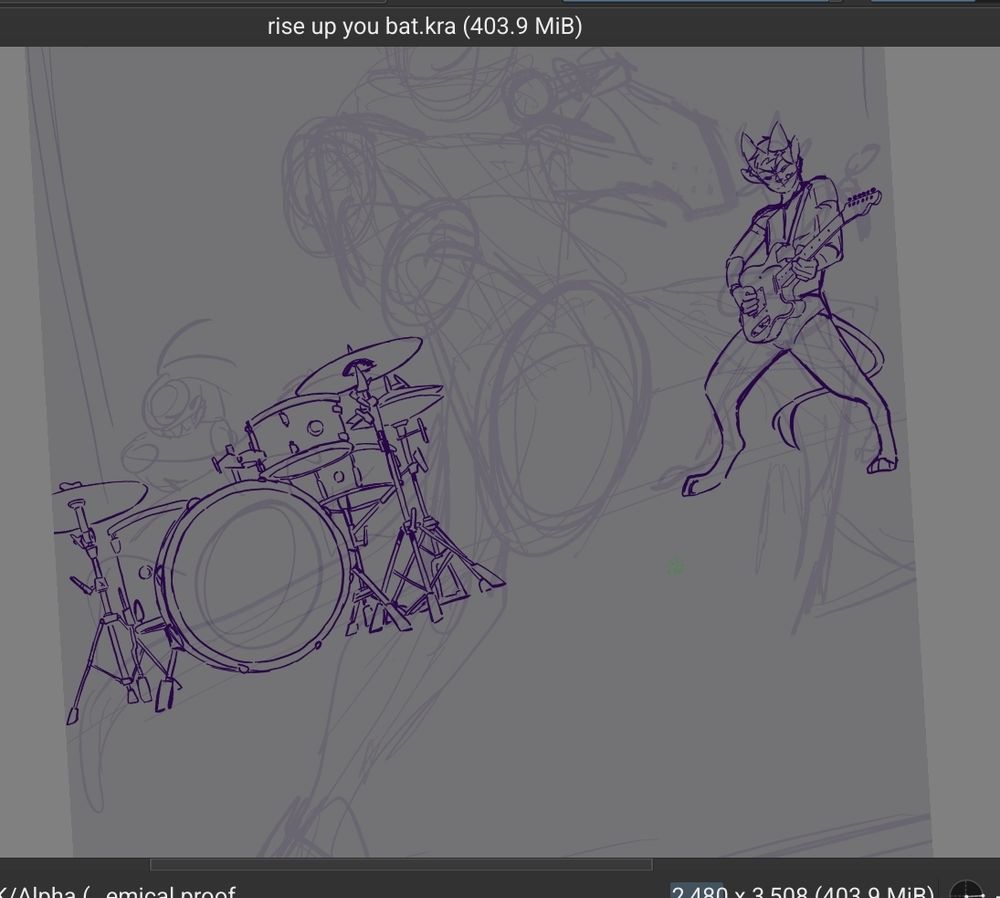This screenshot has height=898, width=1000.
Task: Click the horizontal canvas scrollbar
Action: tap(401, 864)
